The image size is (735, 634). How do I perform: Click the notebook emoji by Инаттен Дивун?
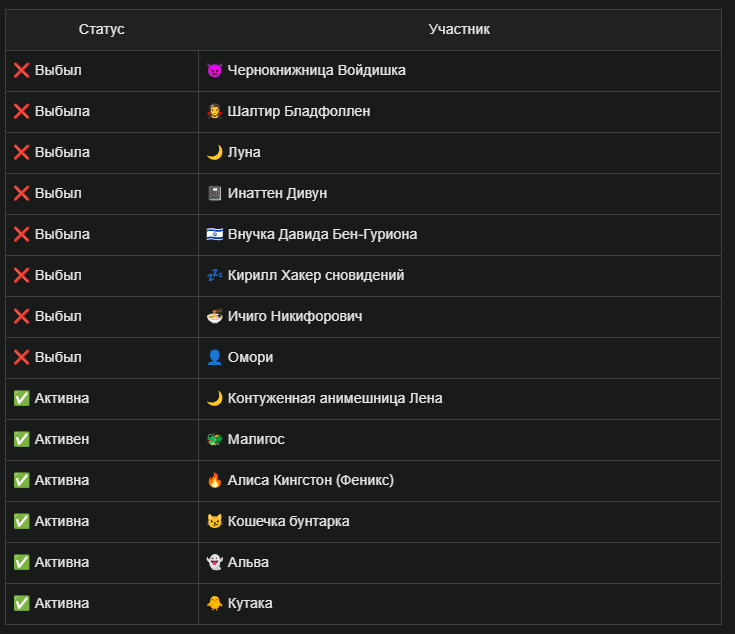click(x=214, y=193)
